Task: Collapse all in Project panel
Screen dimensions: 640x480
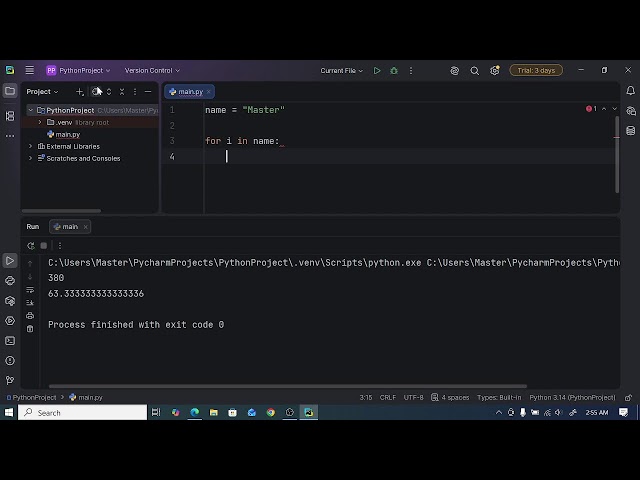Action: pos(122,92)
